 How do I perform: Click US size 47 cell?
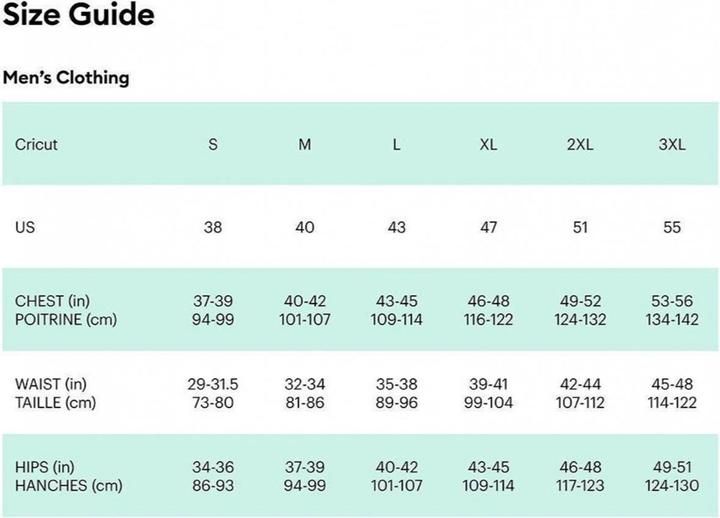[488, 227]
